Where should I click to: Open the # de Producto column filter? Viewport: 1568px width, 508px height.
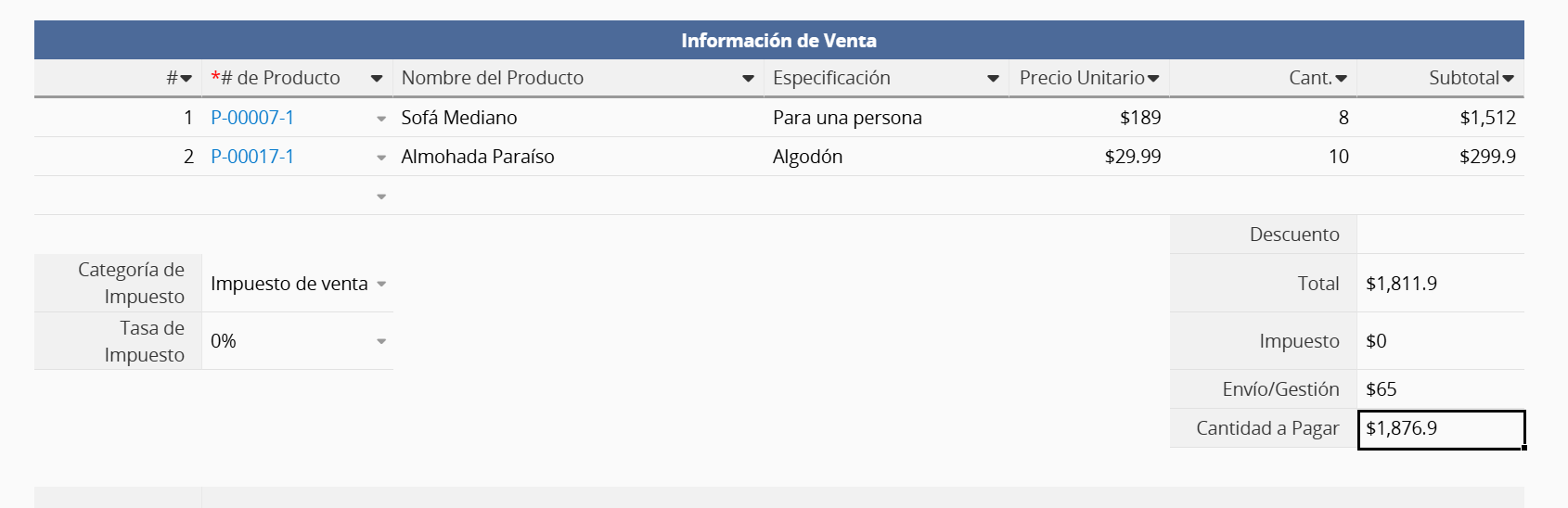[376, 79]
